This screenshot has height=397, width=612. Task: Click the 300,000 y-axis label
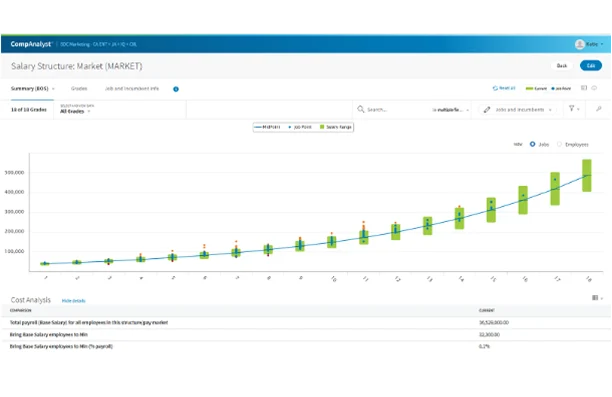(x=14, y=212)
